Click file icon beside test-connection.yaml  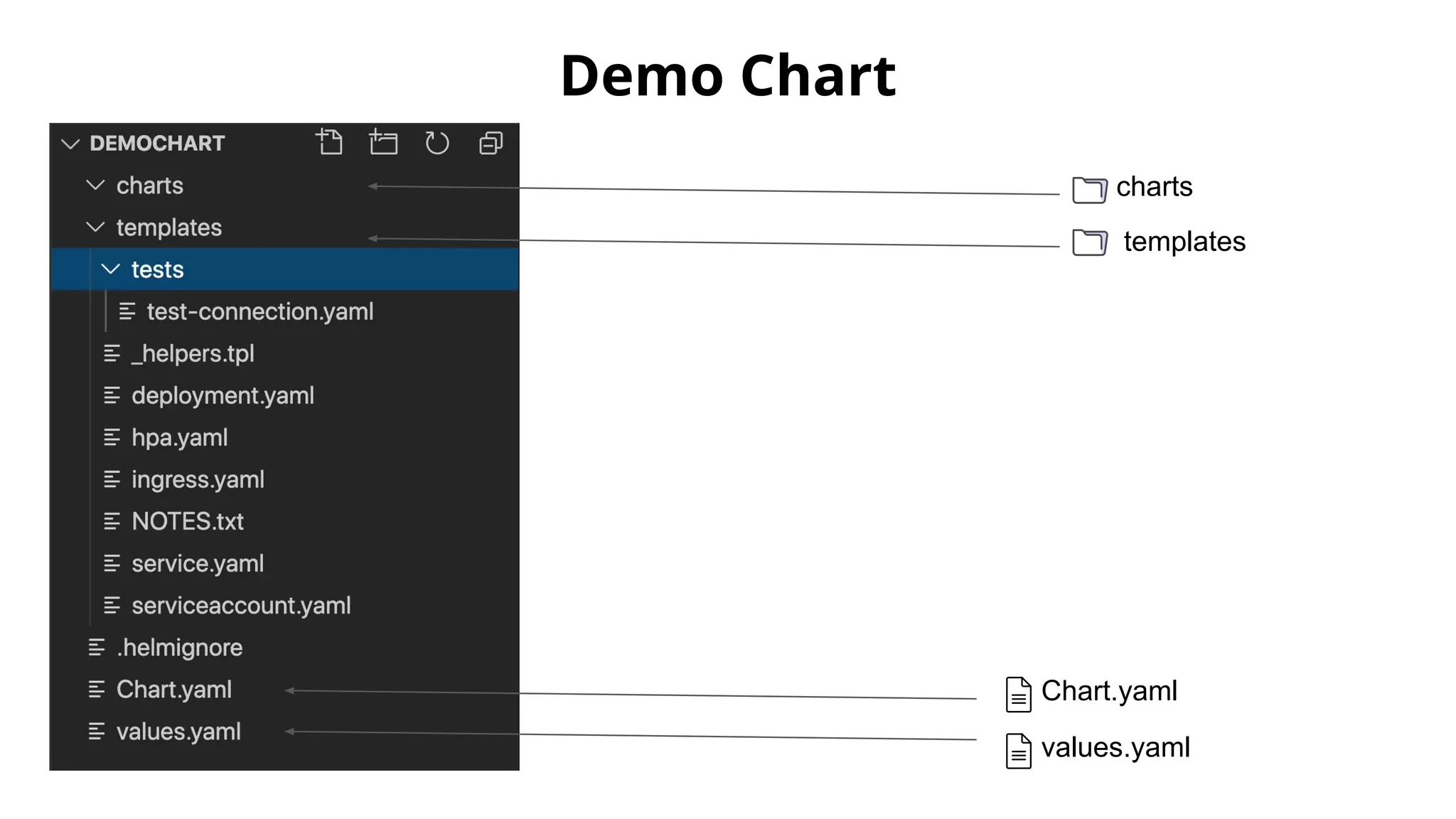[127, 311]
